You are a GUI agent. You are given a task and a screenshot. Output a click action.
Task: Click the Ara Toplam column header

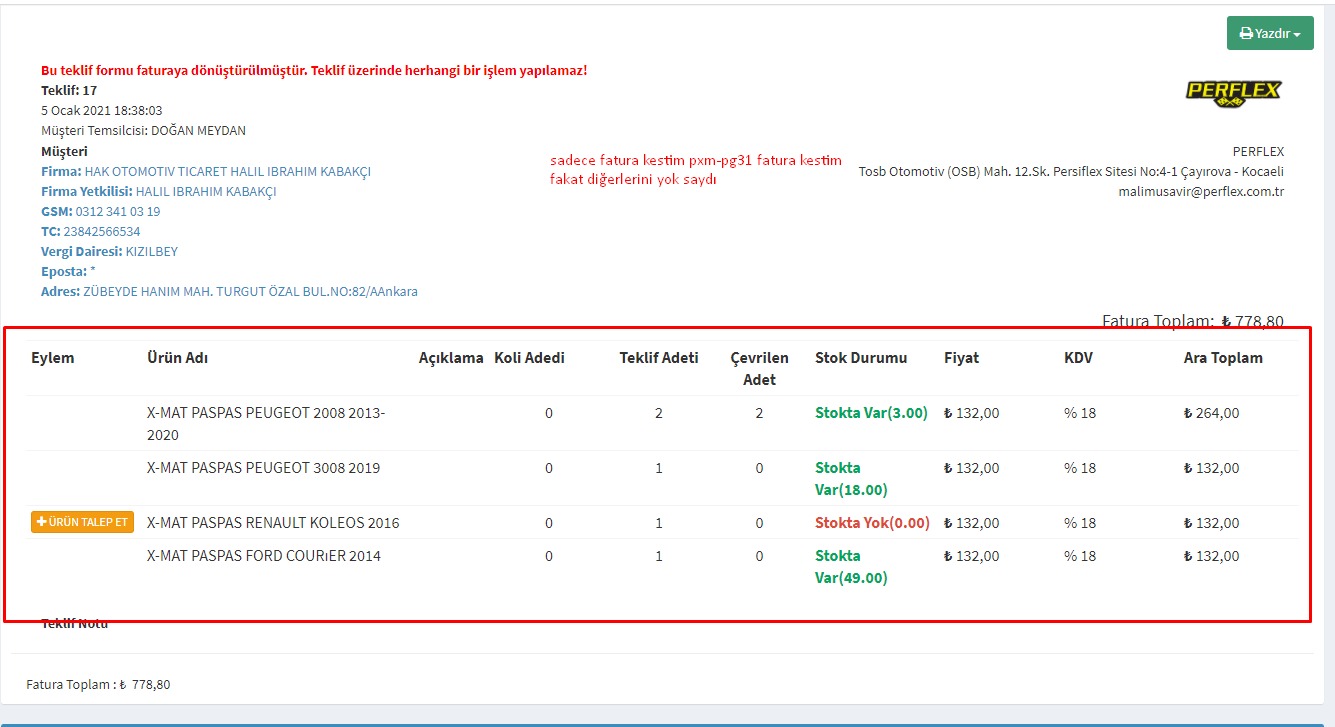point(1222,358)
